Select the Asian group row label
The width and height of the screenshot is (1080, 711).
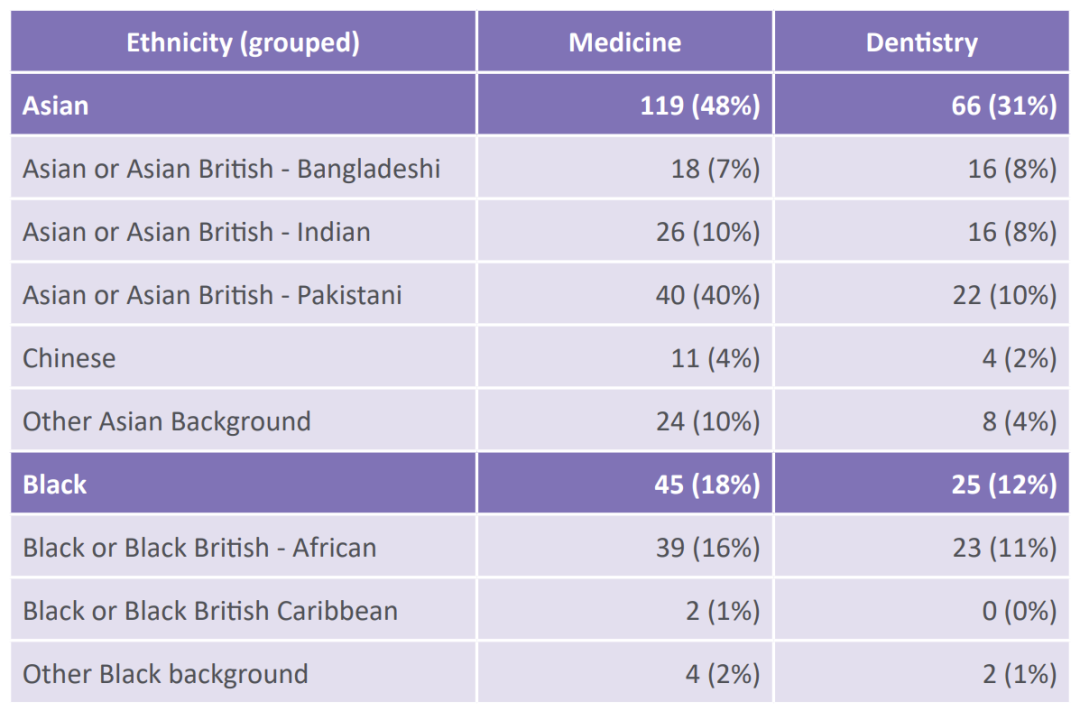[x=56, y=105]
